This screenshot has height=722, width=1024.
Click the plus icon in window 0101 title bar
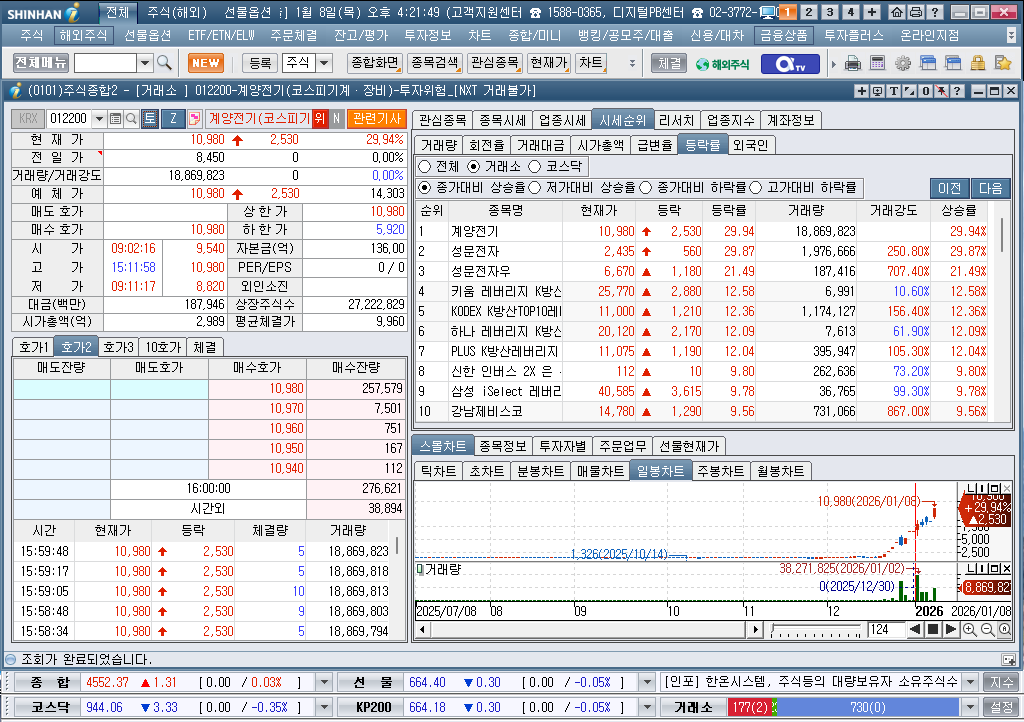(861, 91)
